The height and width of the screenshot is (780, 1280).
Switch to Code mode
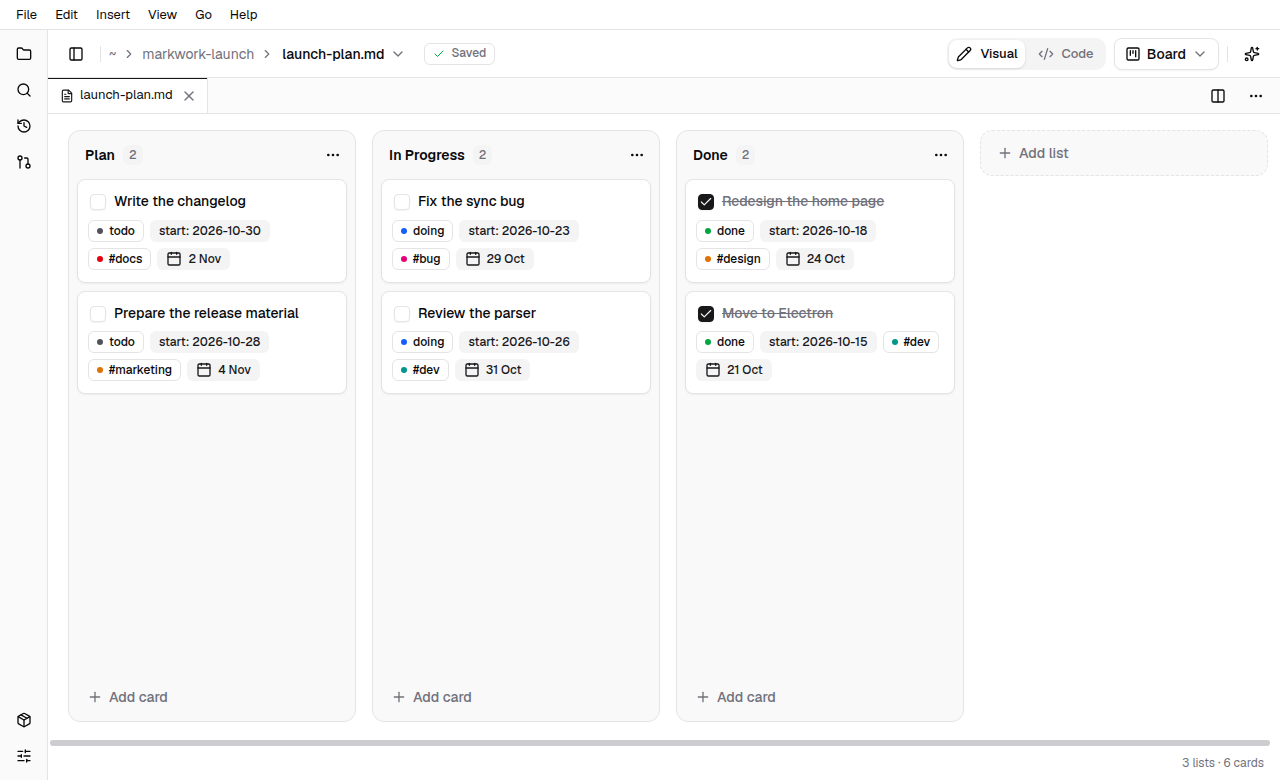[1066, 54]
